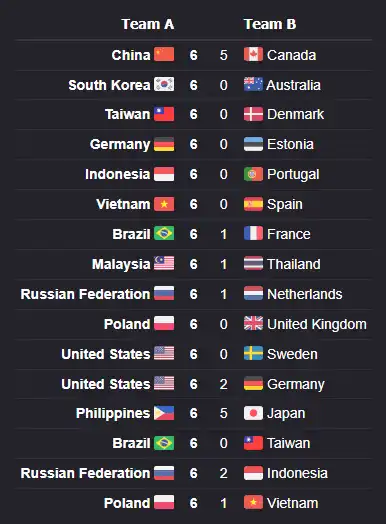
Task: Click the Denmark flag icon
Action: 253,114
